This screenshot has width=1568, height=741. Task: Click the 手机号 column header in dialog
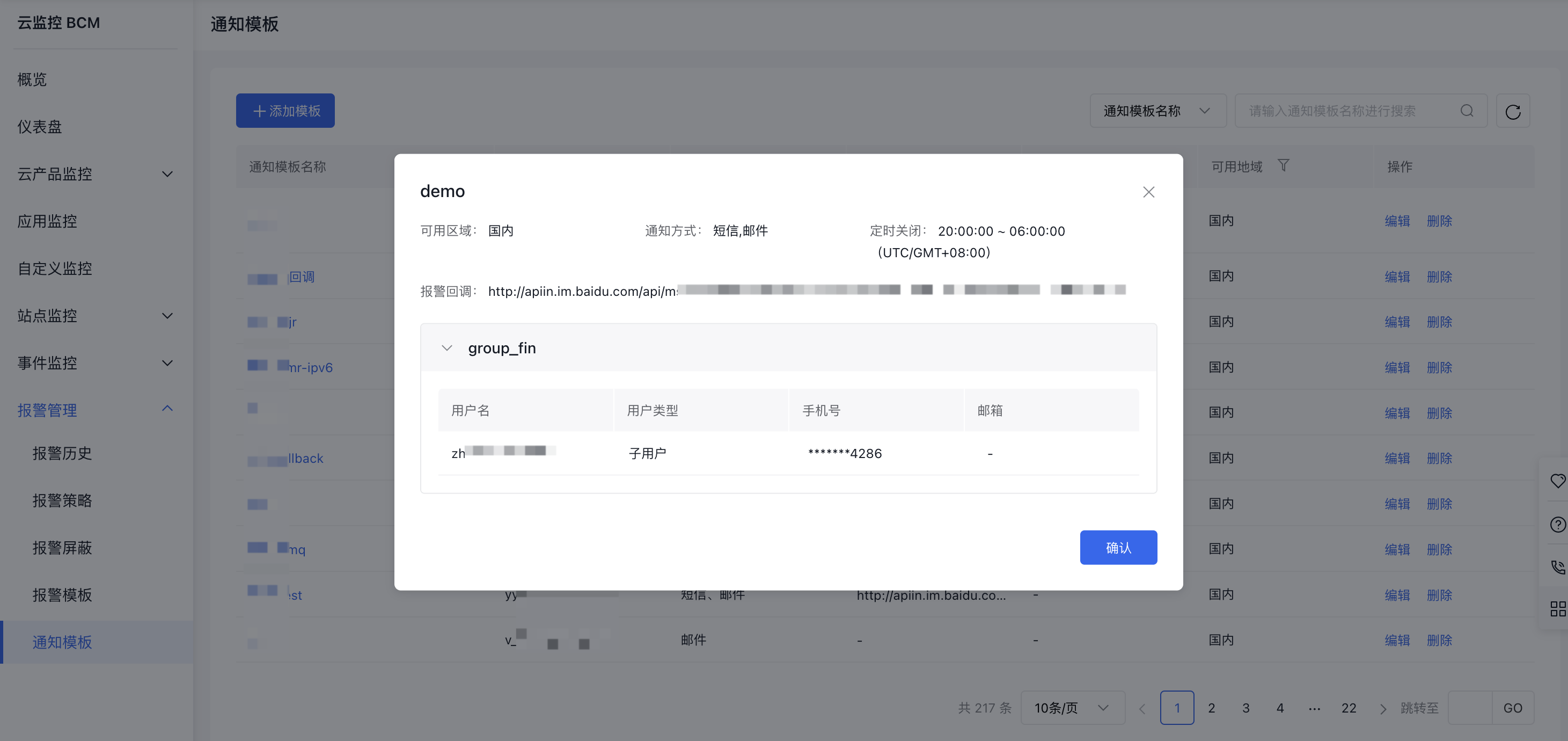point(821,410)
